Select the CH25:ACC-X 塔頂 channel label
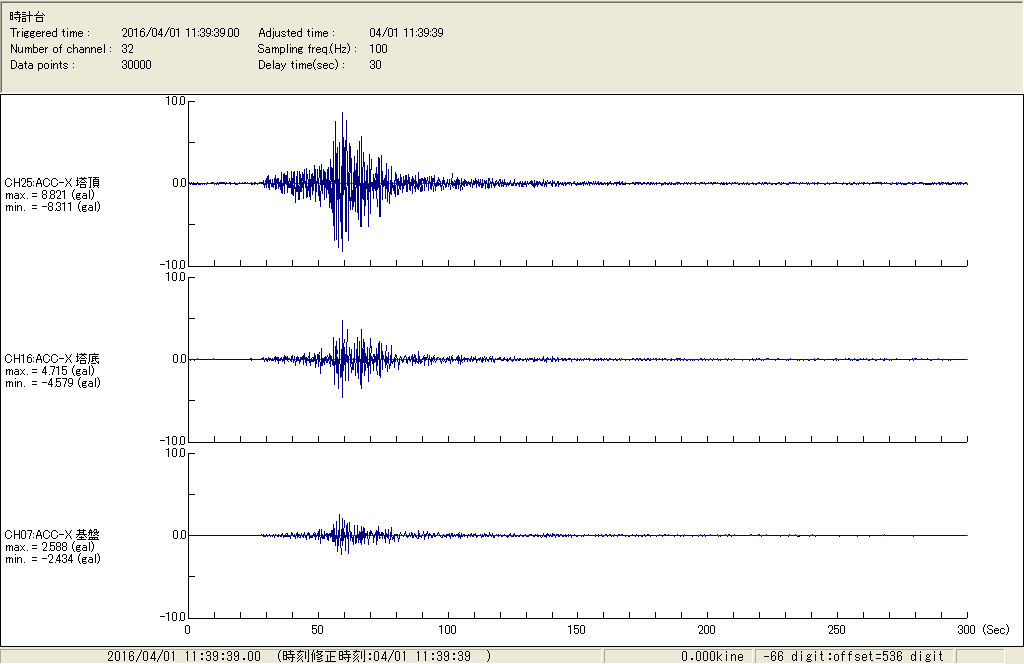 click(52, 182)
